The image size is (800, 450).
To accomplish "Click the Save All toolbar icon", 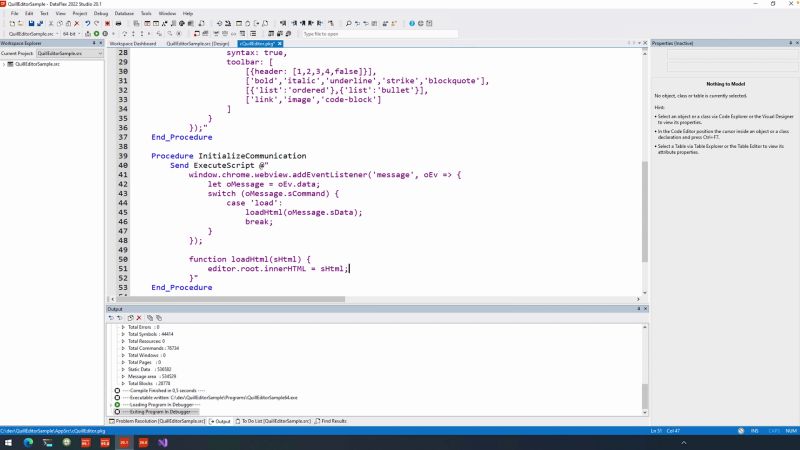I will coord(40,23).
